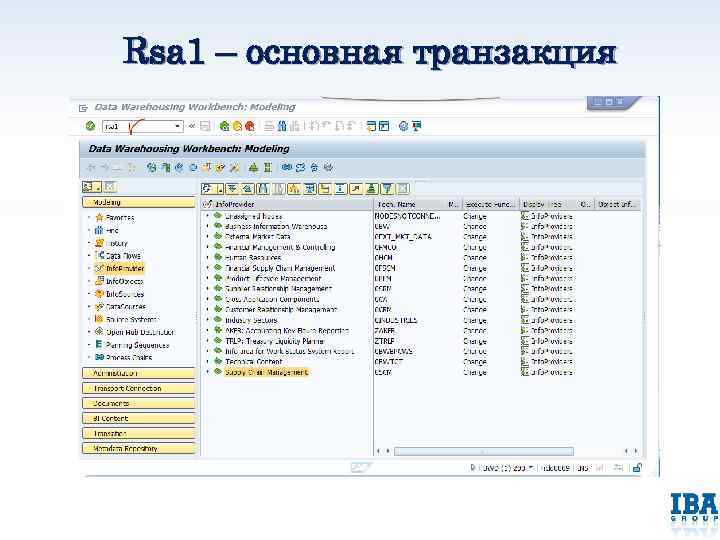Click the scroll right arrow of the table
720x540 pixels.
coord(636,451)
